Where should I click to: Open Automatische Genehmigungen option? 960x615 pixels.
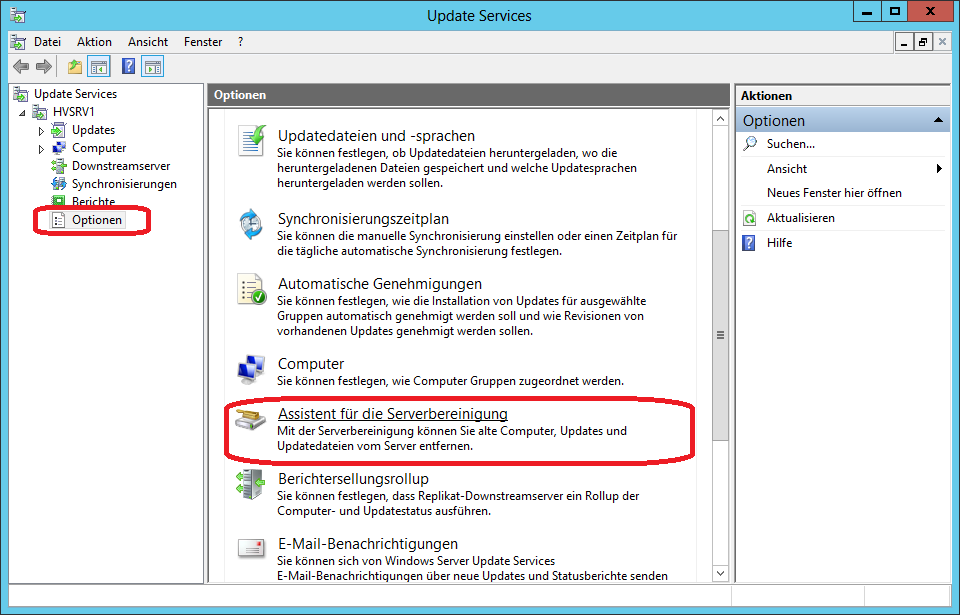tap(380, 284)
